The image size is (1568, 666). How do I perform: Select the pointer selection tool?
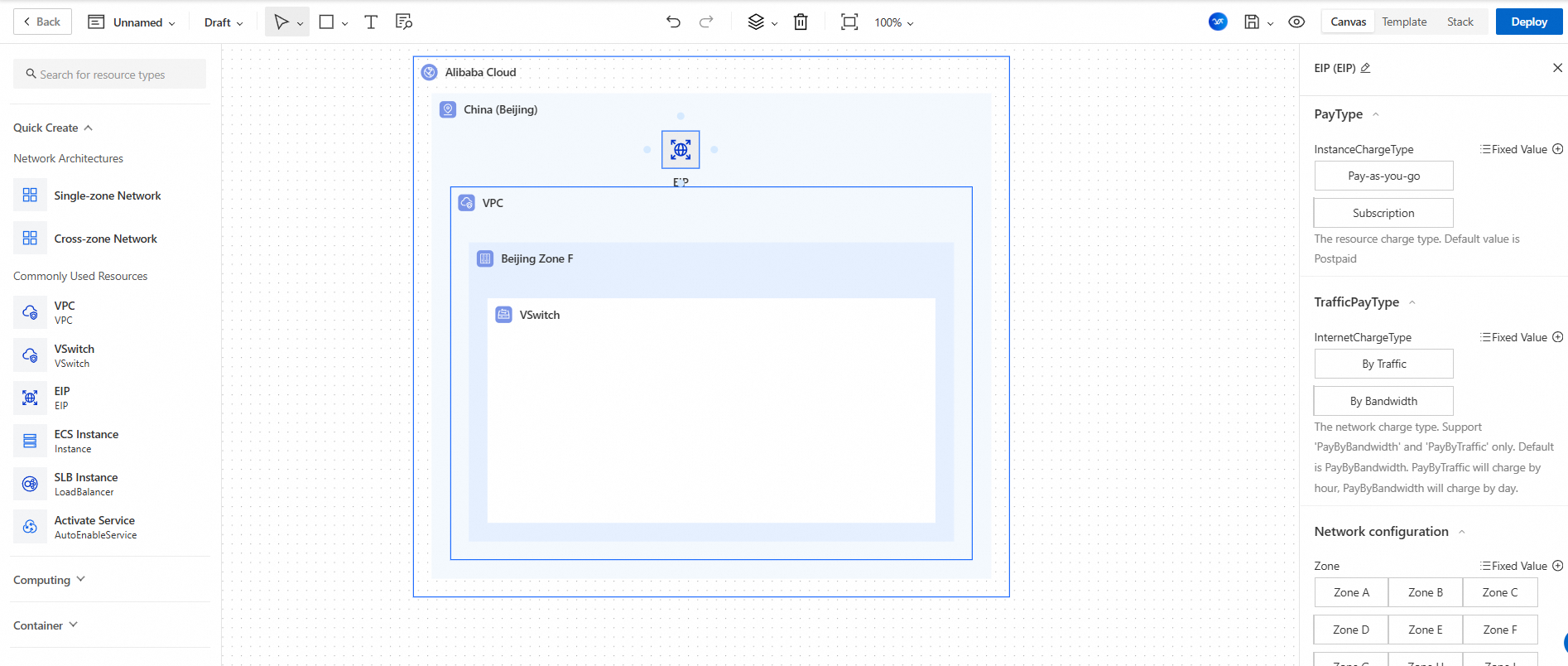(281, 22)
